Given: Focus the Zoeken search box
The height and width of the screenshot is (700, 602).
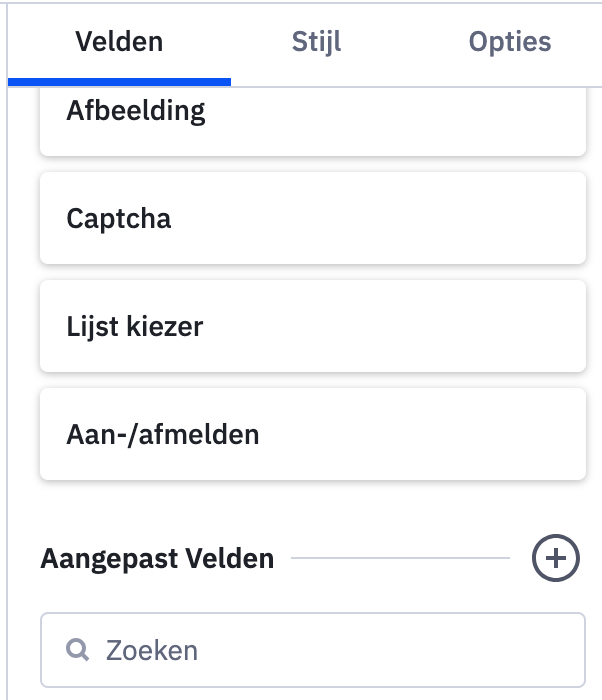Looking at the screenshot, I should click(330, 650).
